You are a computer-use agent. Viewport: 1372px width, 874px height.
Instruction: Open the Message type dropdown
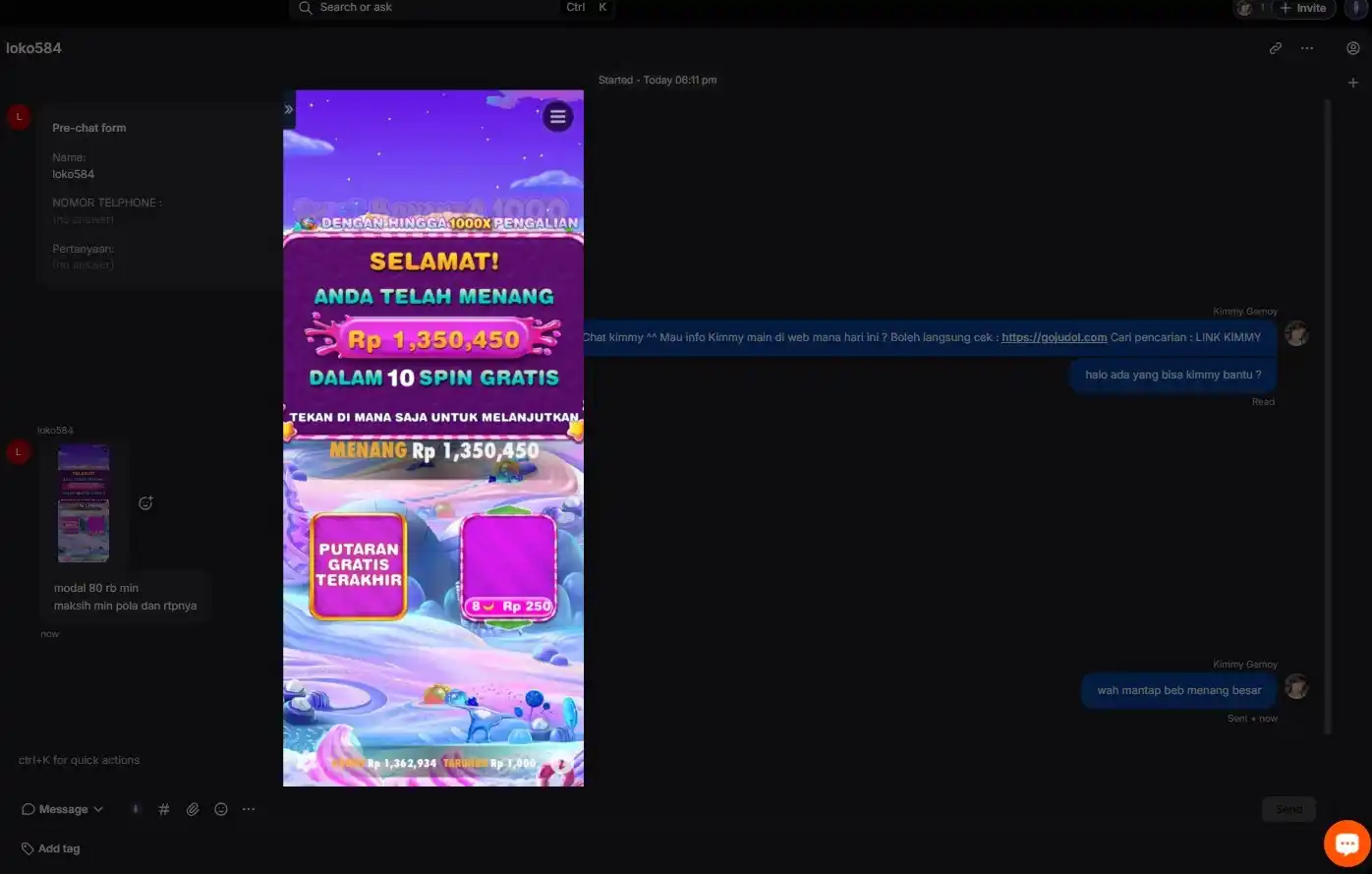coord(63,809)
